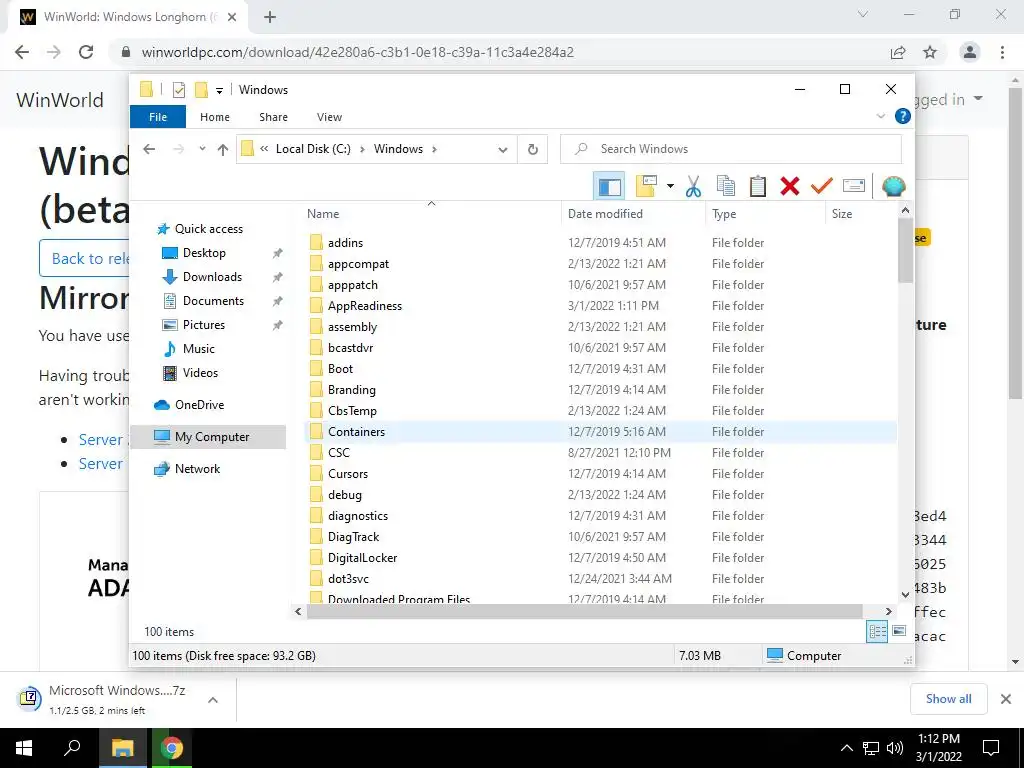Image resolution: width=1024 pixels, height=768 pixels.
Task: Open the Home ribbon tab
Action: (x=215, y=117)
